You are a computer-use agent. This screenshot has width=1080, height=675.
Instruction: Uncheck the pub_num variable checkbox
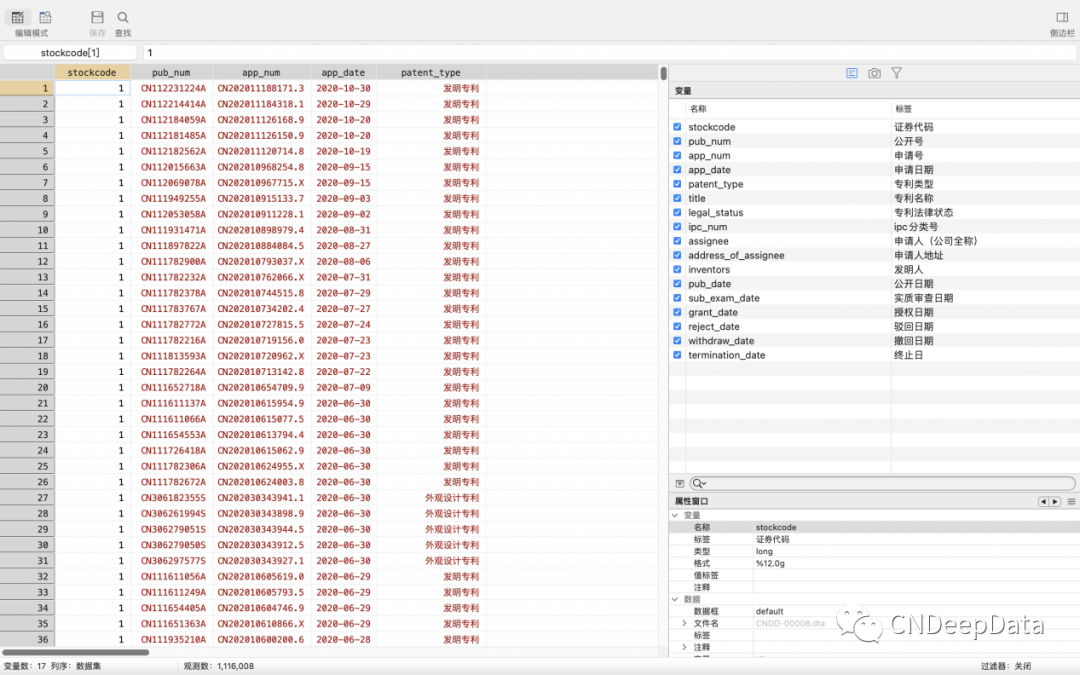(677, 141)
